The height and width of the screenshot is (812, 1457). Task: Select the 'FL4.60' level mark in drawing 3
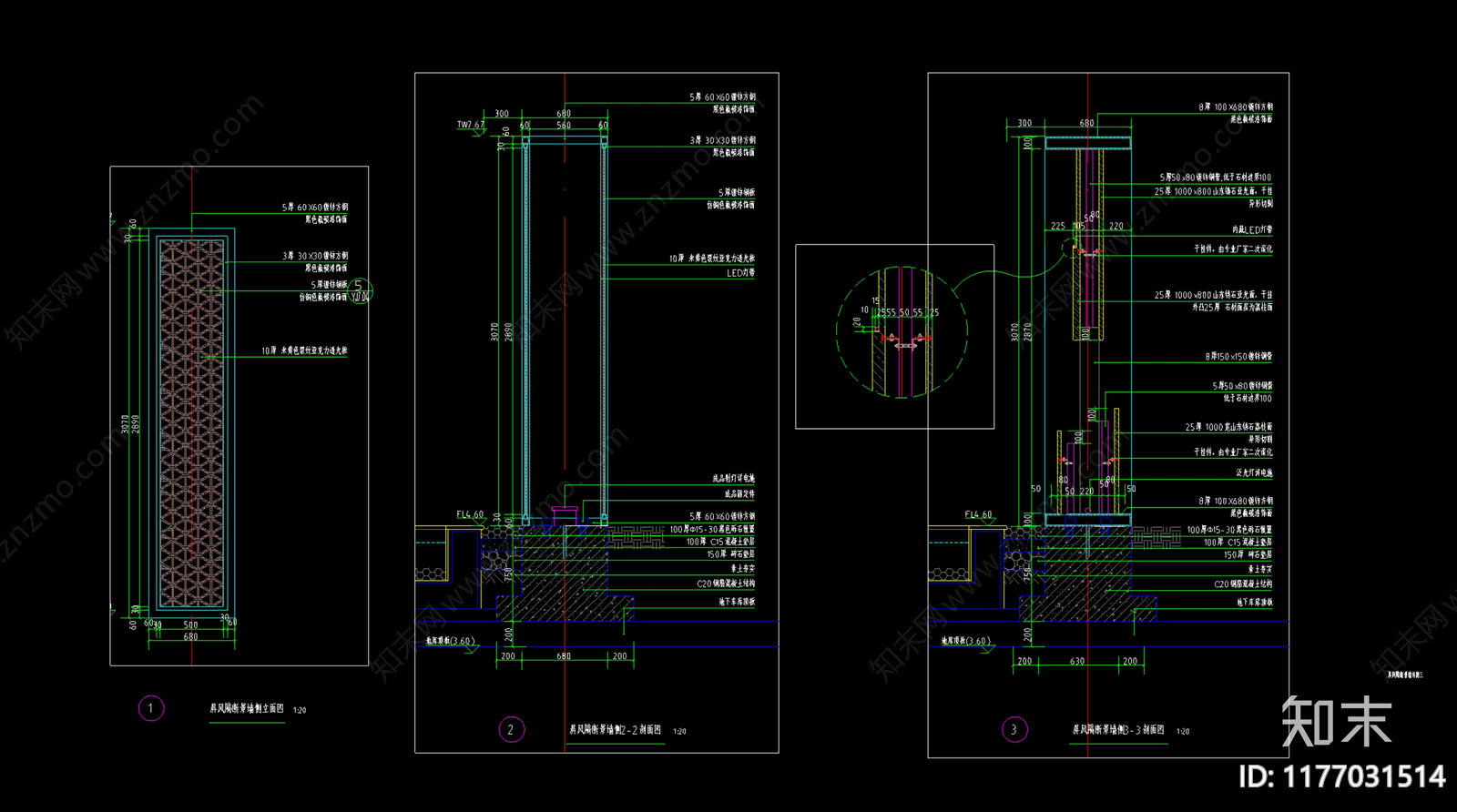click(x=979, y=514)
